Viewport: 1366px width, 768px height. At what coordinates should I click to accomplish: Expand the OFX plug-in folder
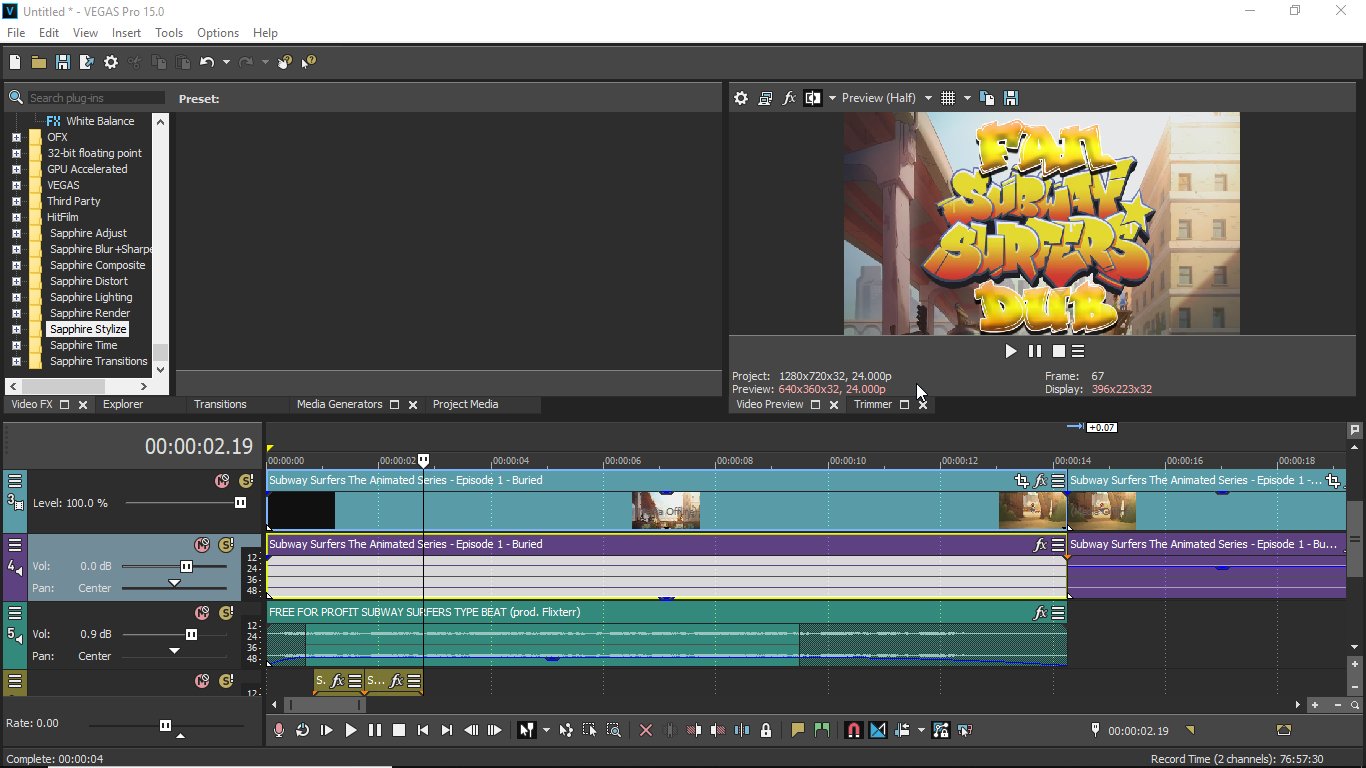click(x=16, y=137)
